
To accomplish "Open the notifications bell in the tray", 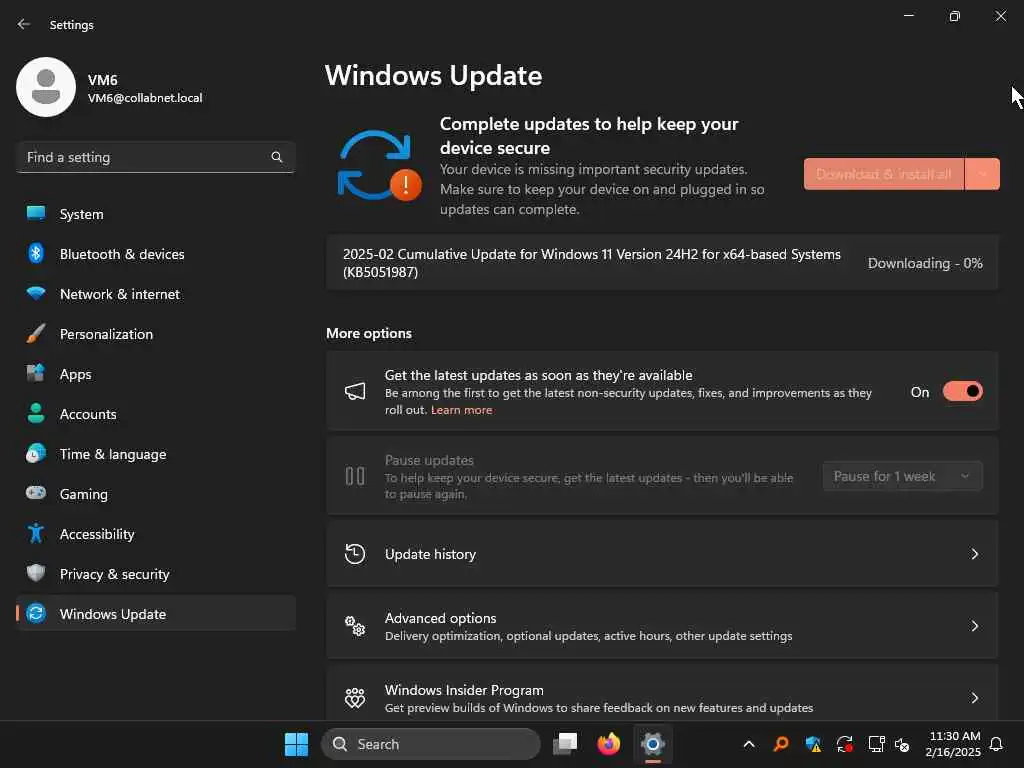I will tap(996, 744).
